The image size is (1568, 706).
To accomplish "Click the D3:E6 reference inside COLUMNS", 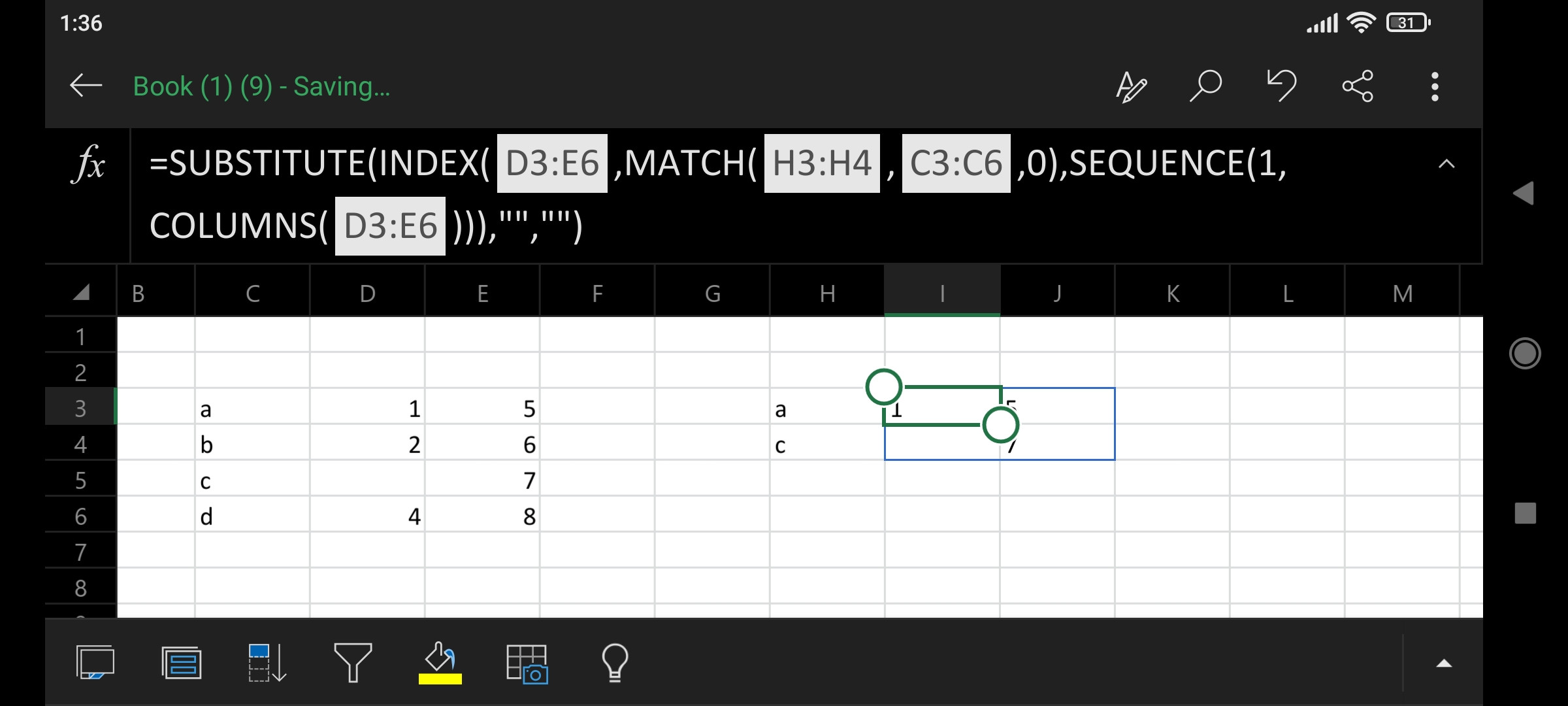I will tap(390, 226).
